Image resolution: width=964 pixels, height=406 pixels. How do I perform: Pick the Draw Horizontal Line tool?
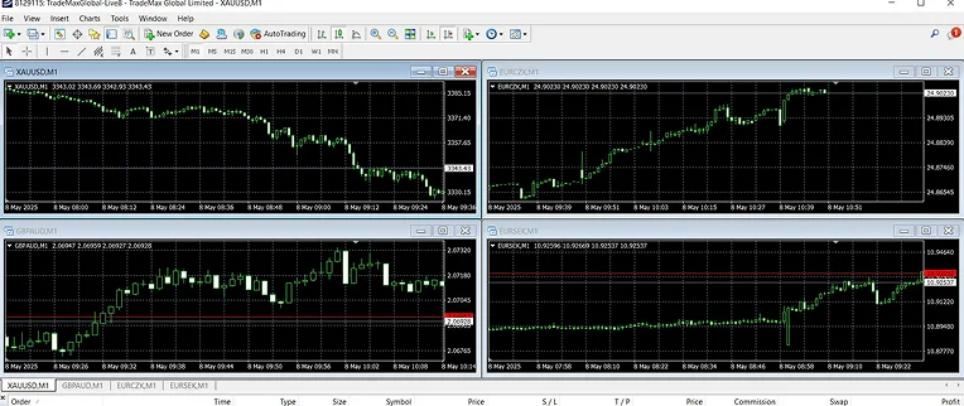[64, 51]
